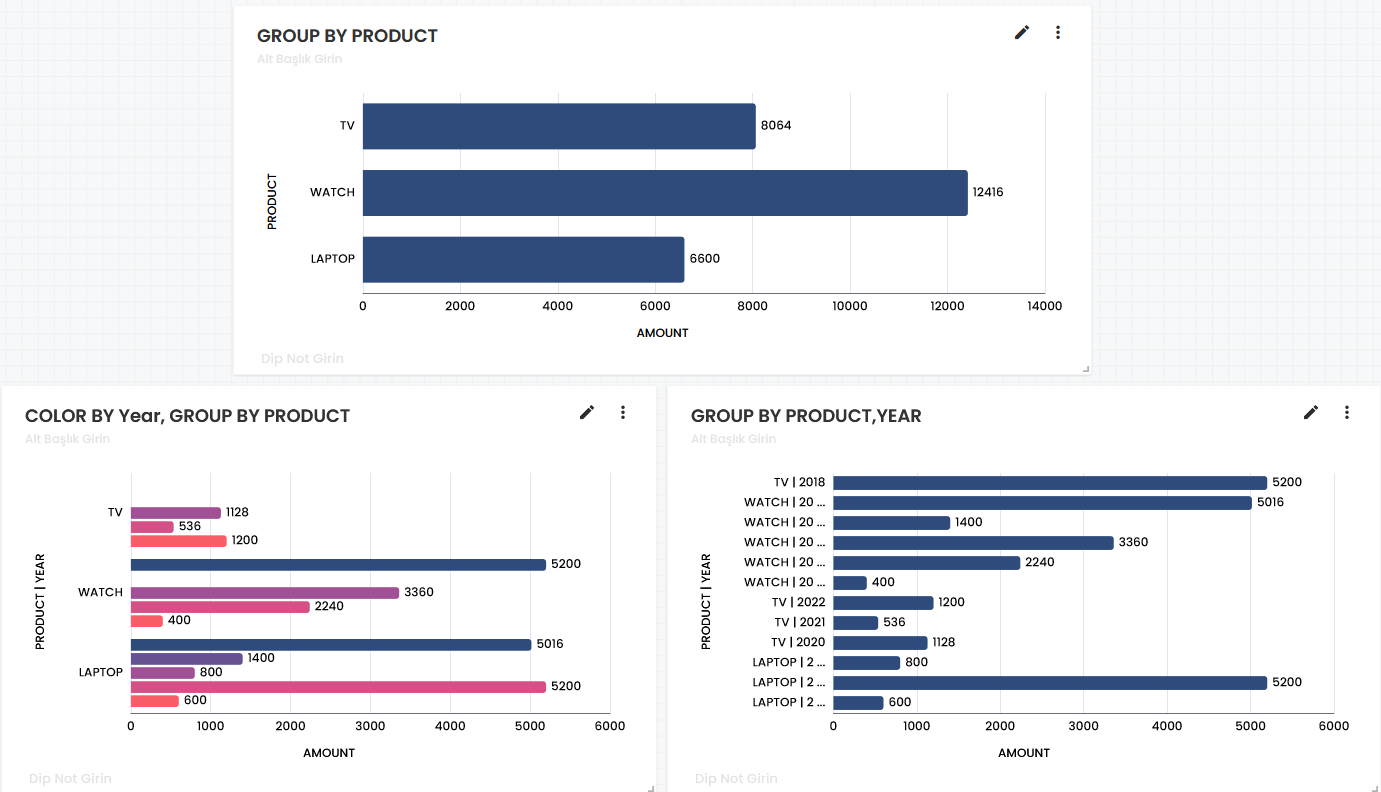
Task: Click pencil icon on GROUP BY PRODUCT,YEAR card
Action: (x=1311, y=412)
